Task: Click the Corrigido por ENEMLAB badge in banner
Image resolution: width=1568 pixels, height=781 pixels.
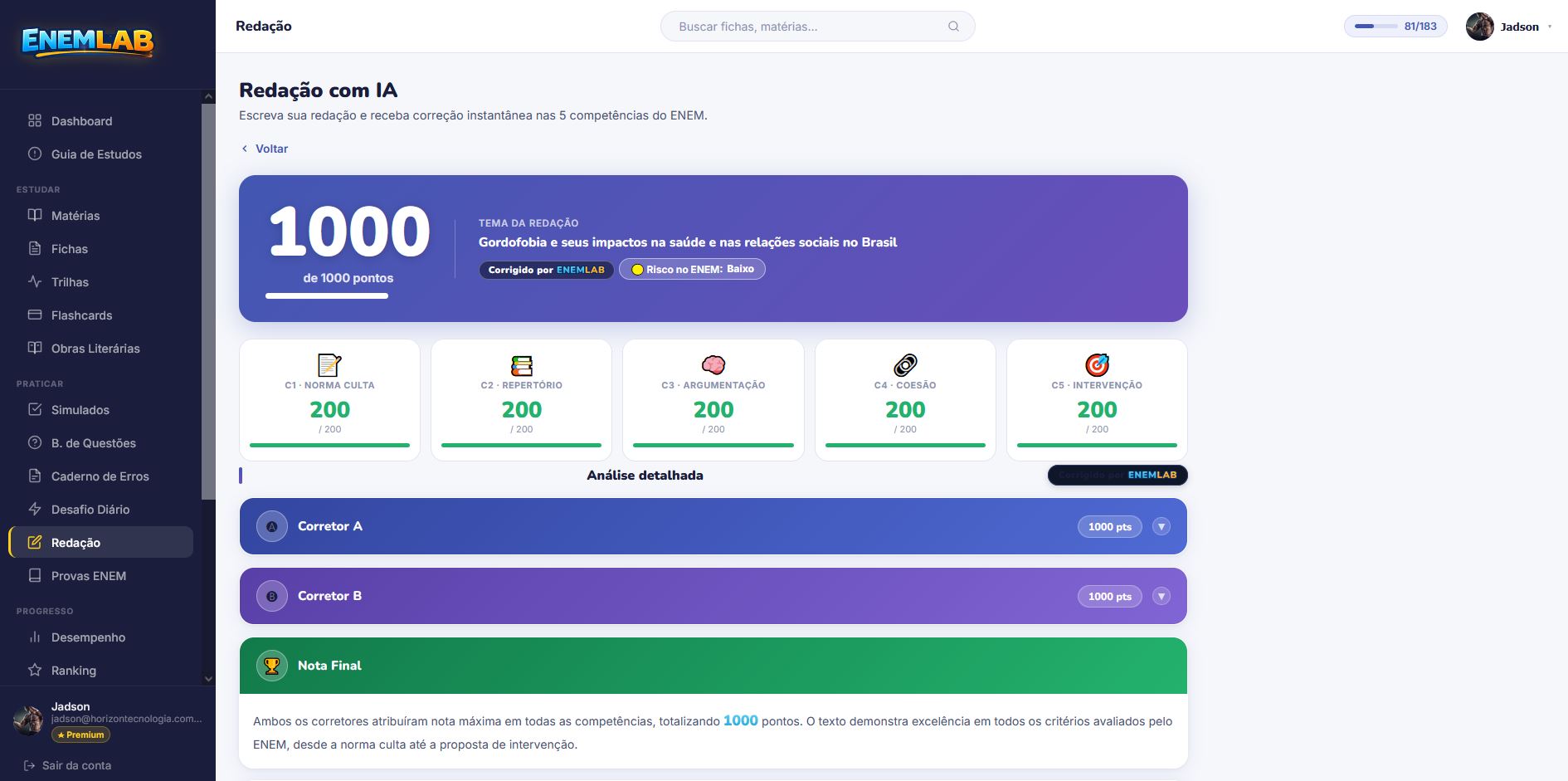Action: [x=546, y=270]
